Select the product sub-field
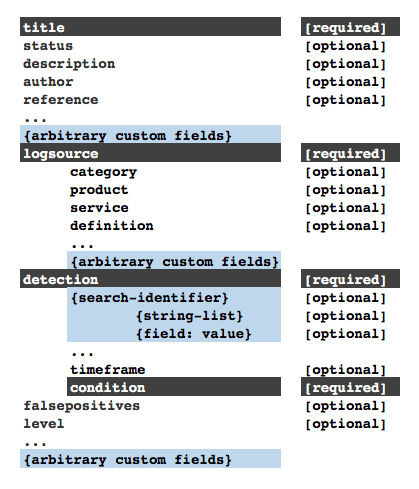Screen dimensions: 419x489 (x=99, y=190)
